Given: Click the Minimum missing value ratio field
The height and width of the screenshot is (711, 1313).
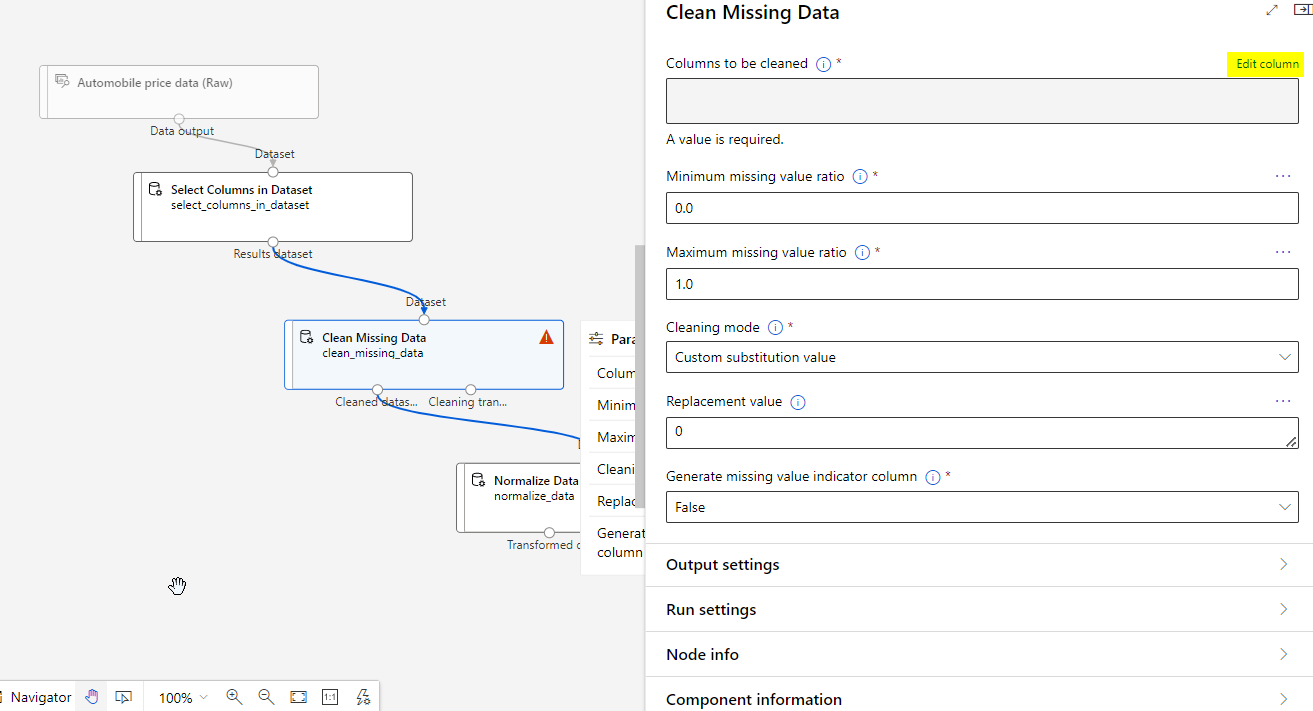Looking at the screenshot, I should 981,208.
